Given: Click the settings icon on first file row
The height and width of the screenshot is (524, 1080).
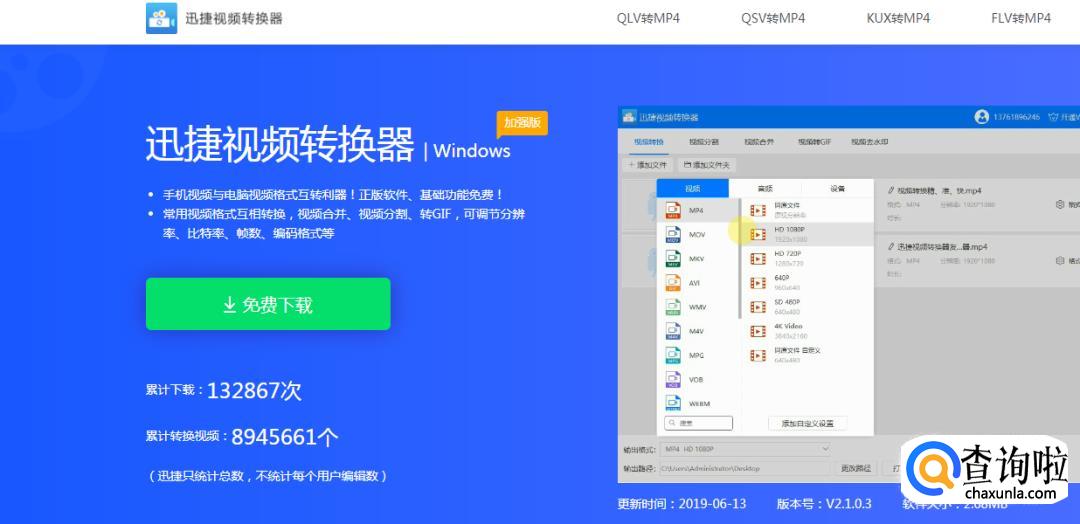Looking at the screenshot, I should pyautogui.click(x=1060, y=205).
